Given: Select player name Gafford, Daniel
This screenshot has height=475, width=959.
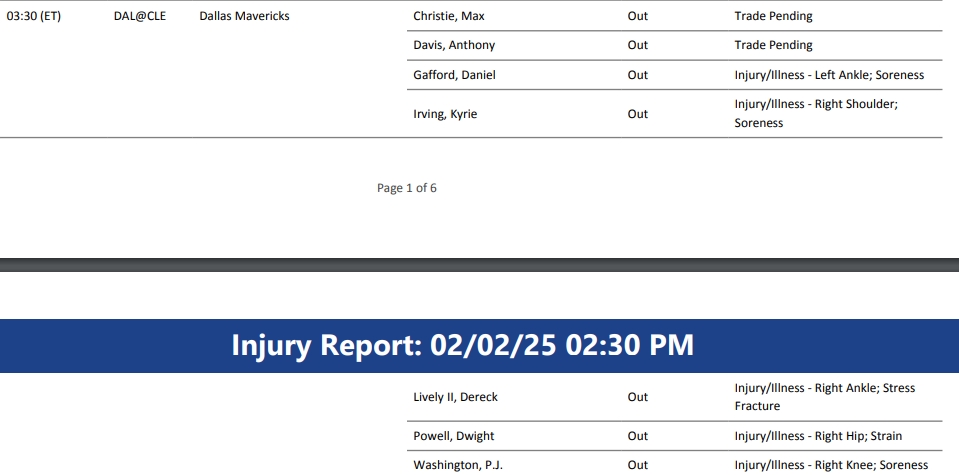Looking at the screenshot, I should point(454,75).
